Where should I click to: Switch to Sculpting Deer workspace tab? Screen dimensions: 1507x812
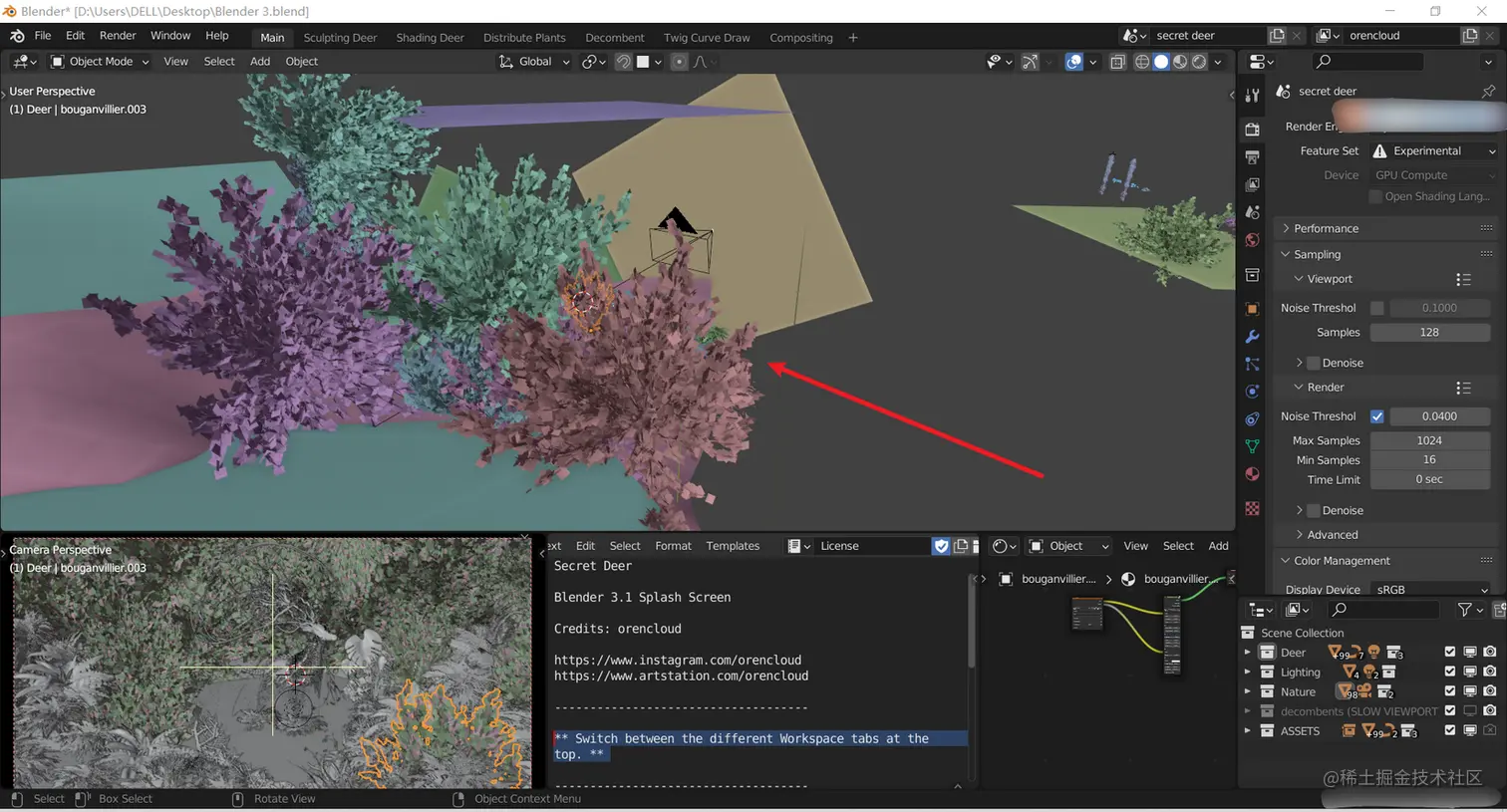pos(340,38)
